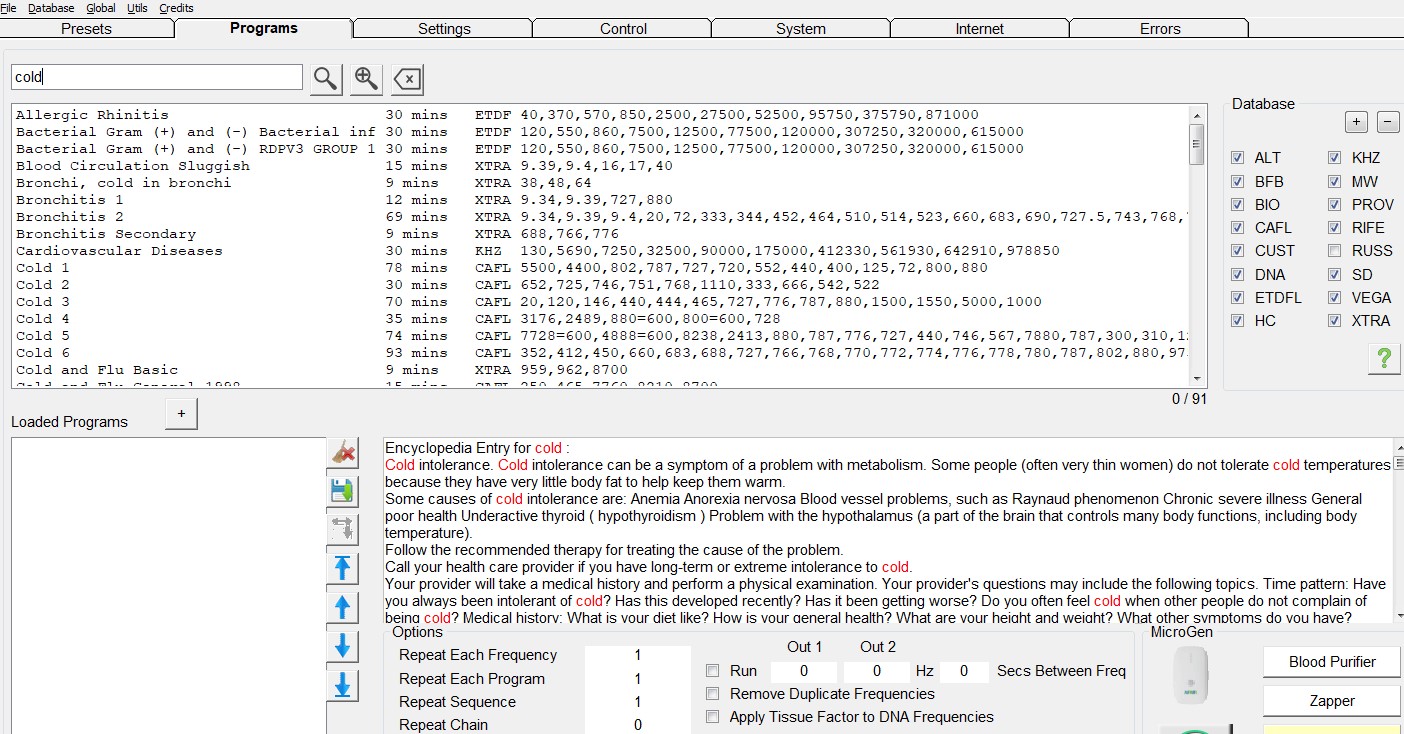Open the Database menu

(x=51, y=8)
